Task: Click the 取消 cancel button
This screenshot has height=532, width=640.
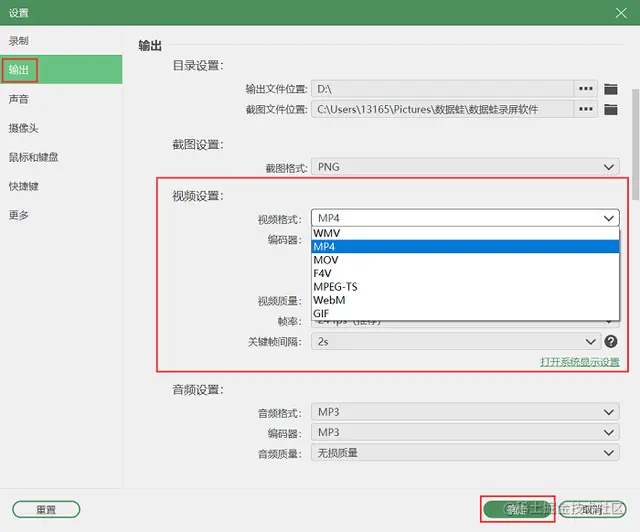Action: (x=592, y=509)
